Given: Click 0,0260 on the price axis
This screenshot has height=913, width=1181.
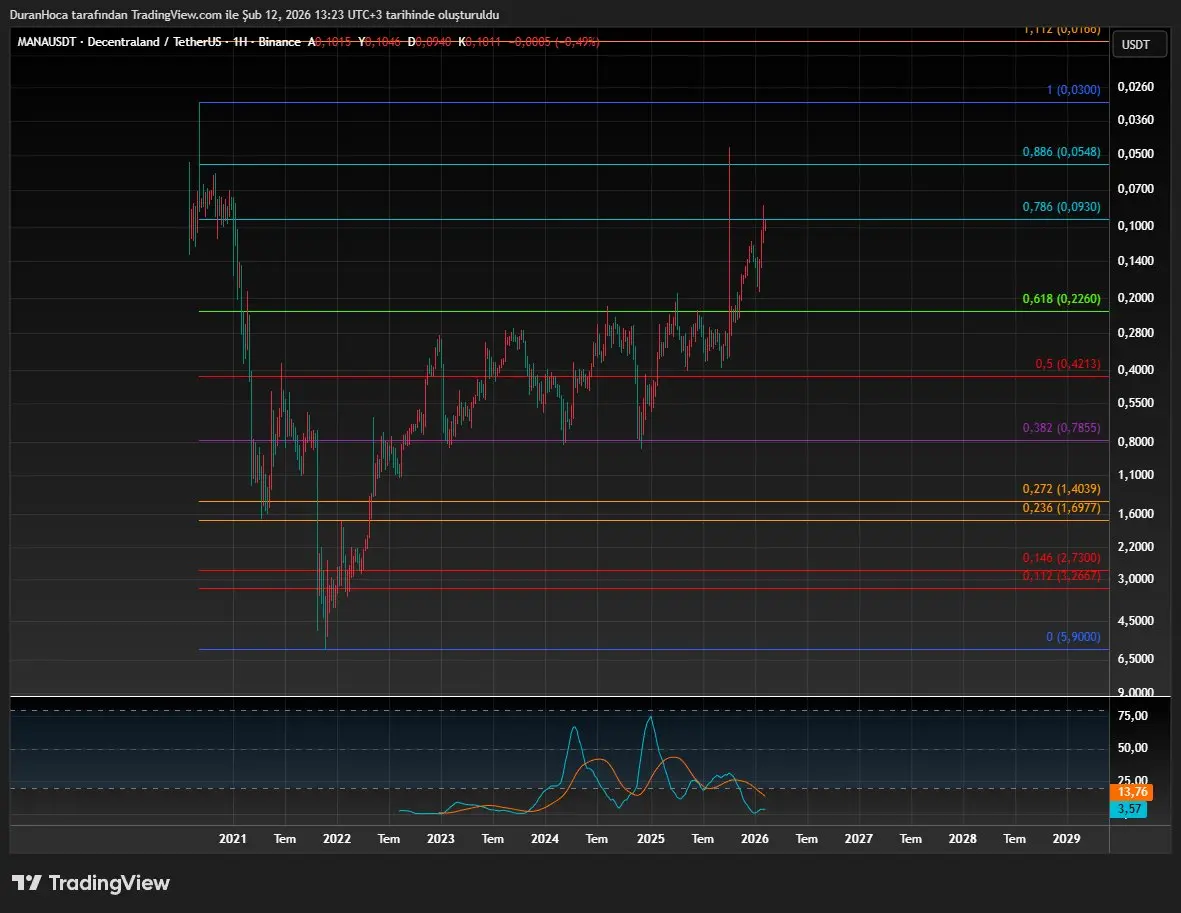Looking at the screenshot, I should click(1135, 87).
